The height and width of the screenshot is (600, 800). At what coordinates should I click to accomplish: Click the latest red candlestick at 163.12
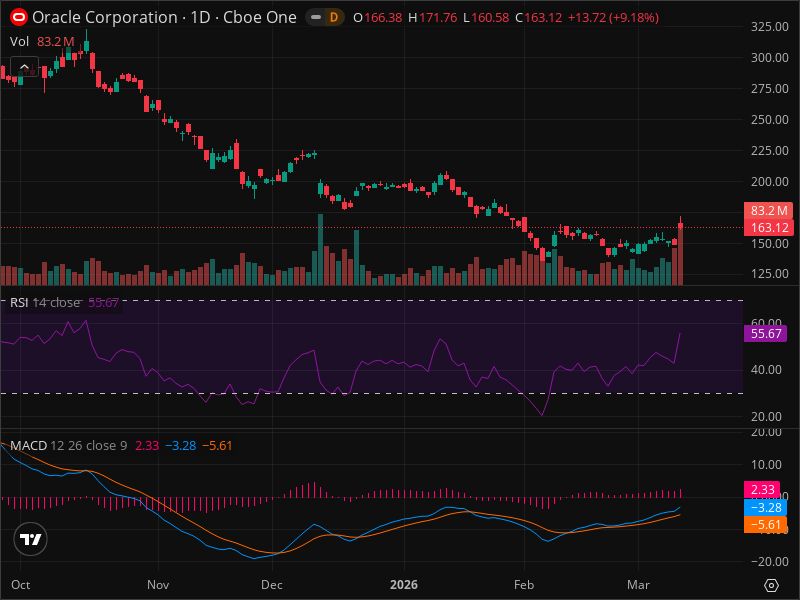click(681, 225)
